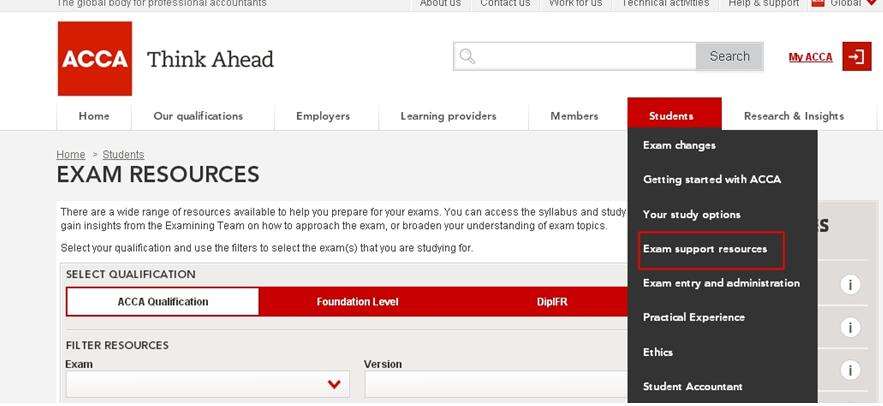Choose Exam support resources from menu

click(x=705, y=249)
